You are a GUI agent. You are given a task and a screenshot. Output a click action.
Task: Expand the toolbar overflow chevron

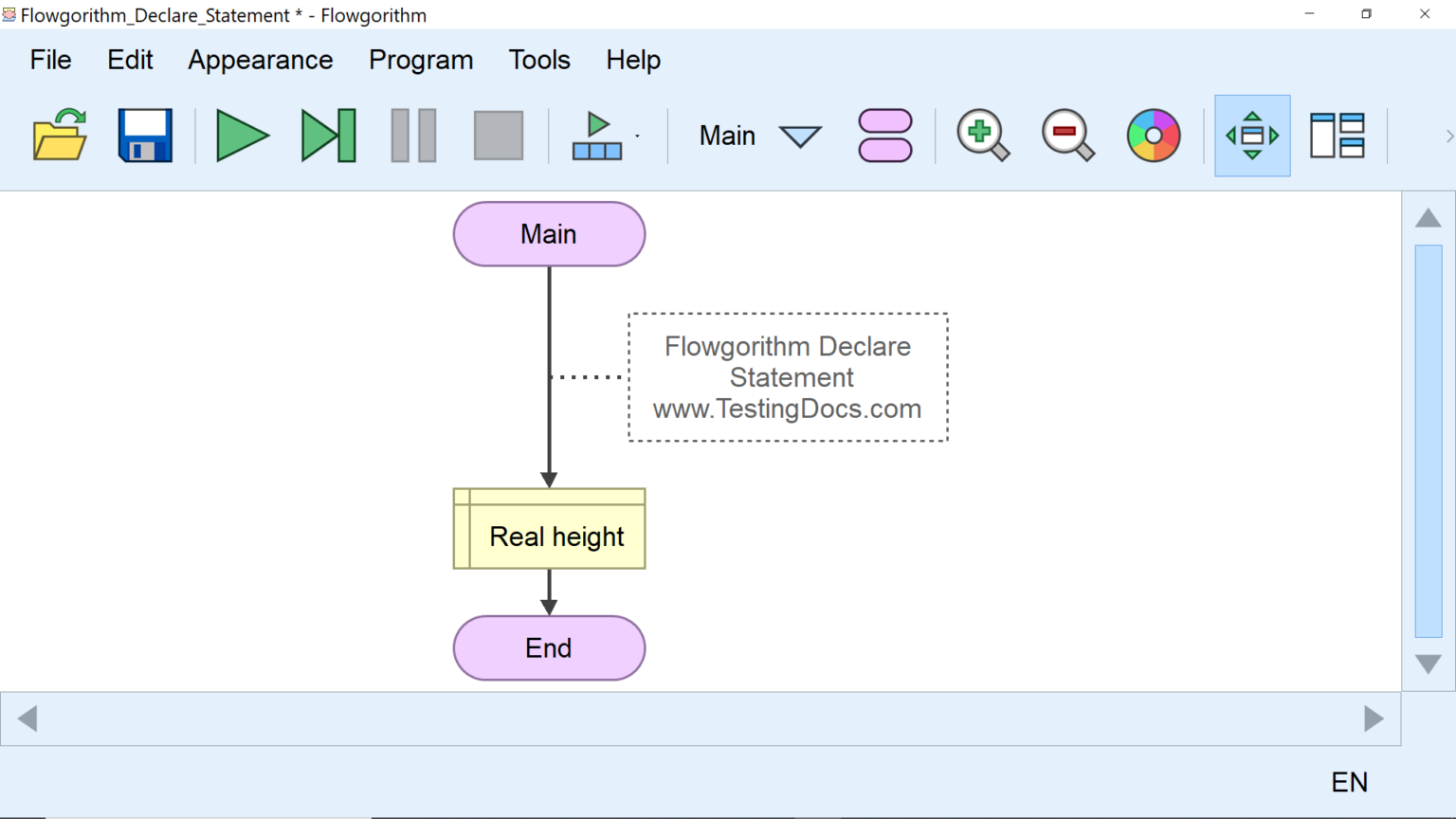pos(1448,136)
